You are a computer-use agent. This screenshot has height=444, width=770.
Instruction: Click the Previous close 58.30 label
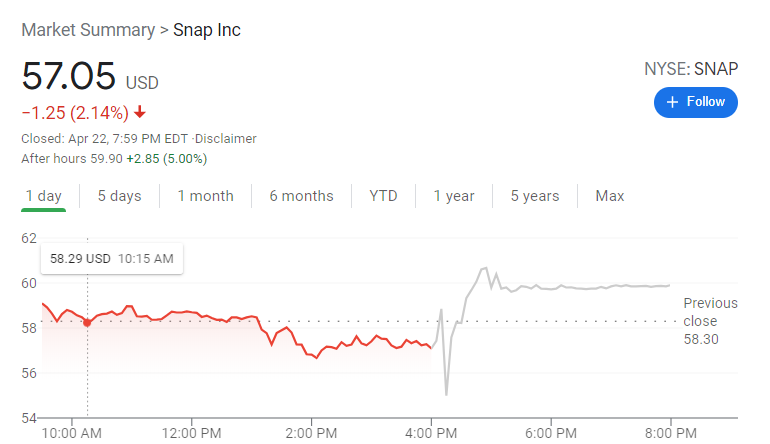coord(710,321)
